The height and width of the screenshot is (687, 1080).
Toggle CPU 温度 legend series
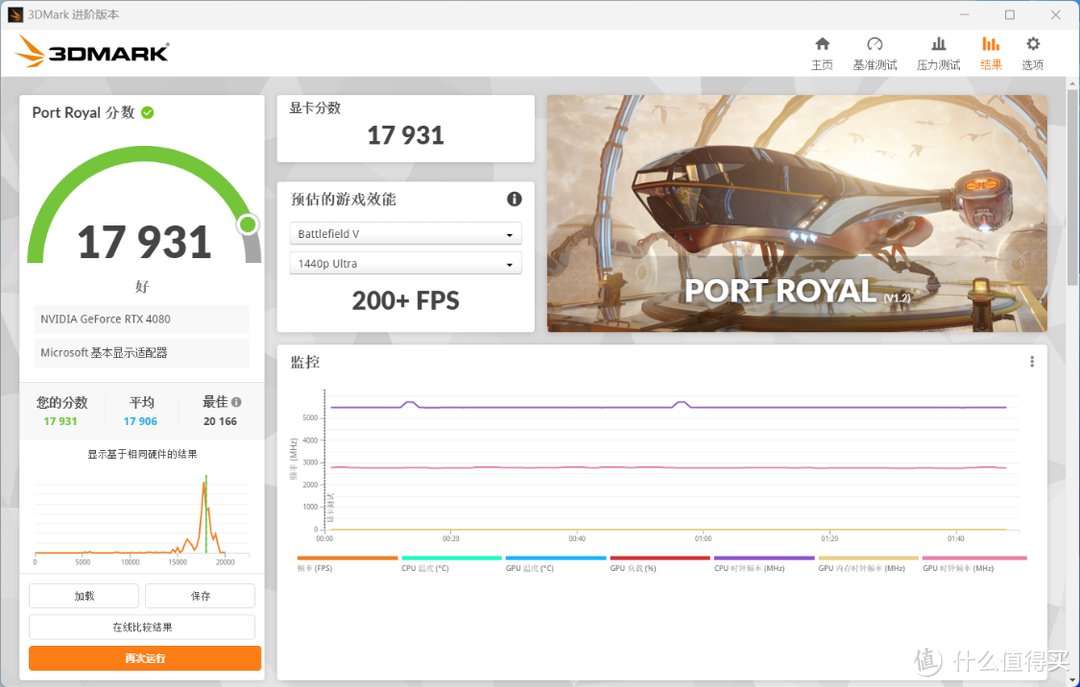(x=451, y=564)
